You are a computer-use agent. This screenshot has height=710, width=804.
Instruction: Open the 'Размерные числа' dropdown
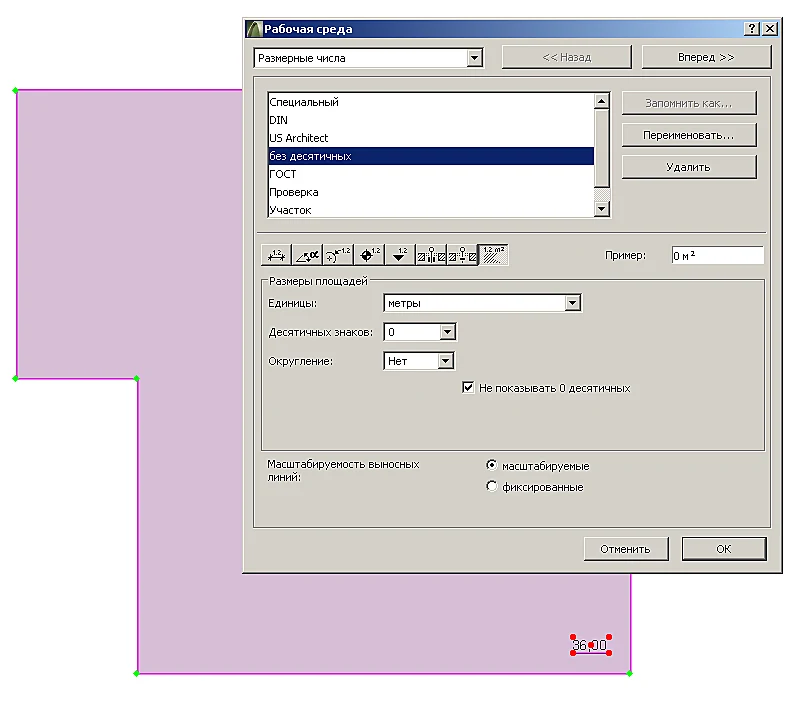[368, 58]
